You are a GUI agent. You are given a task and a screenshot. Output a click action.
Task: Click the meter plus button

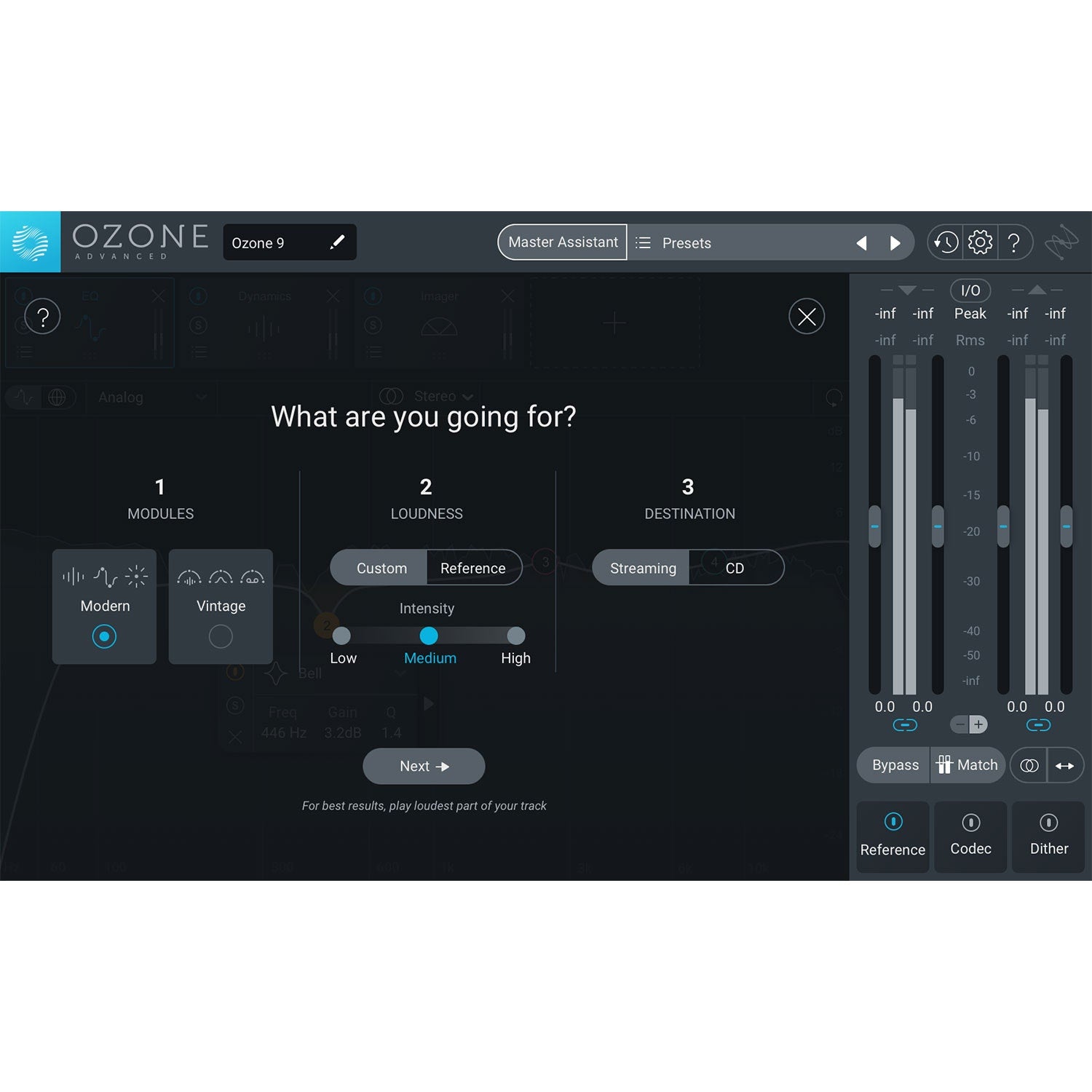pos(978,725)
